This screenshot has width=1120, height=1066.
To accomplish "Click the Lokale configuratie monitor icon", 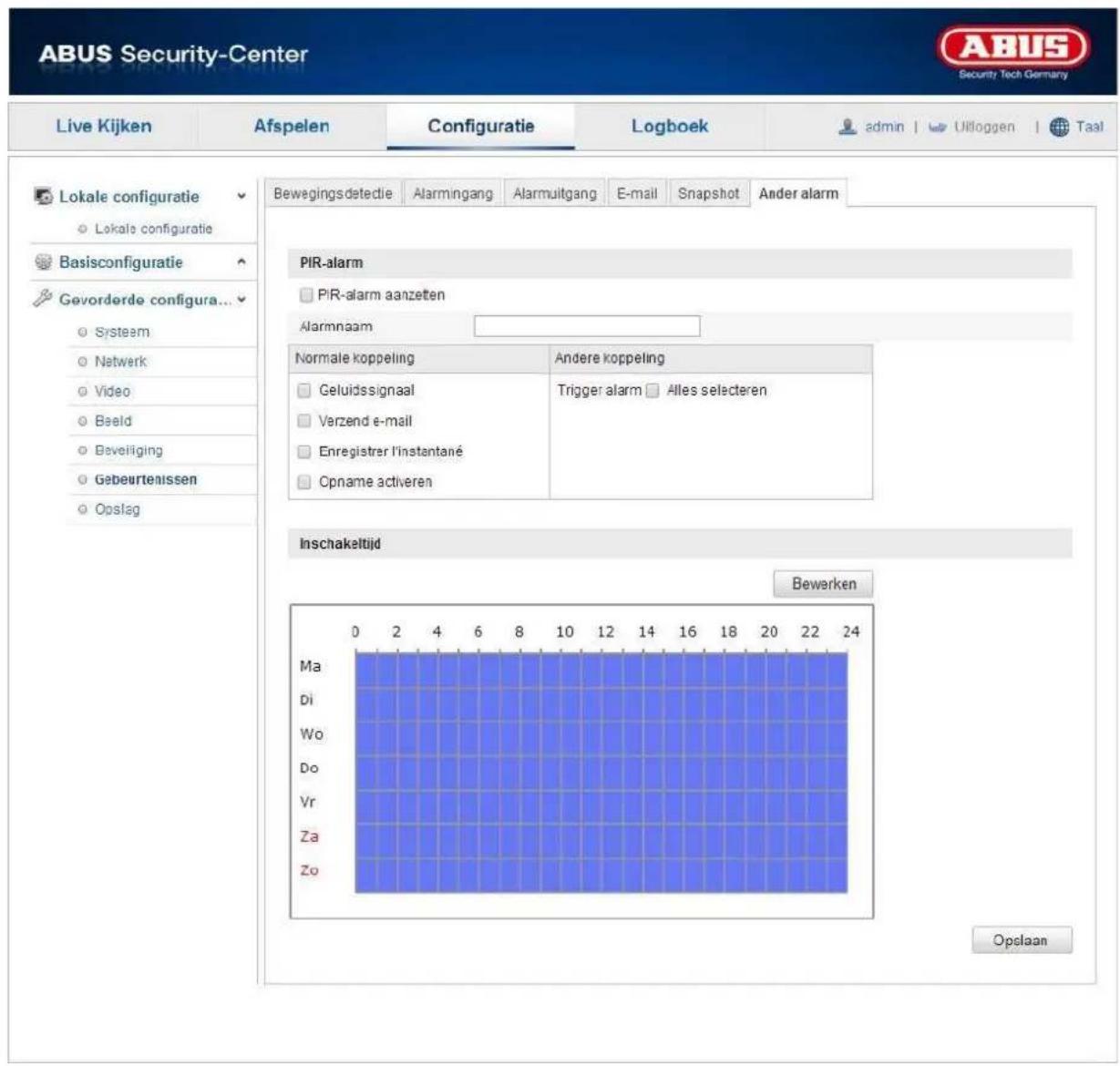I will point(43,196).
